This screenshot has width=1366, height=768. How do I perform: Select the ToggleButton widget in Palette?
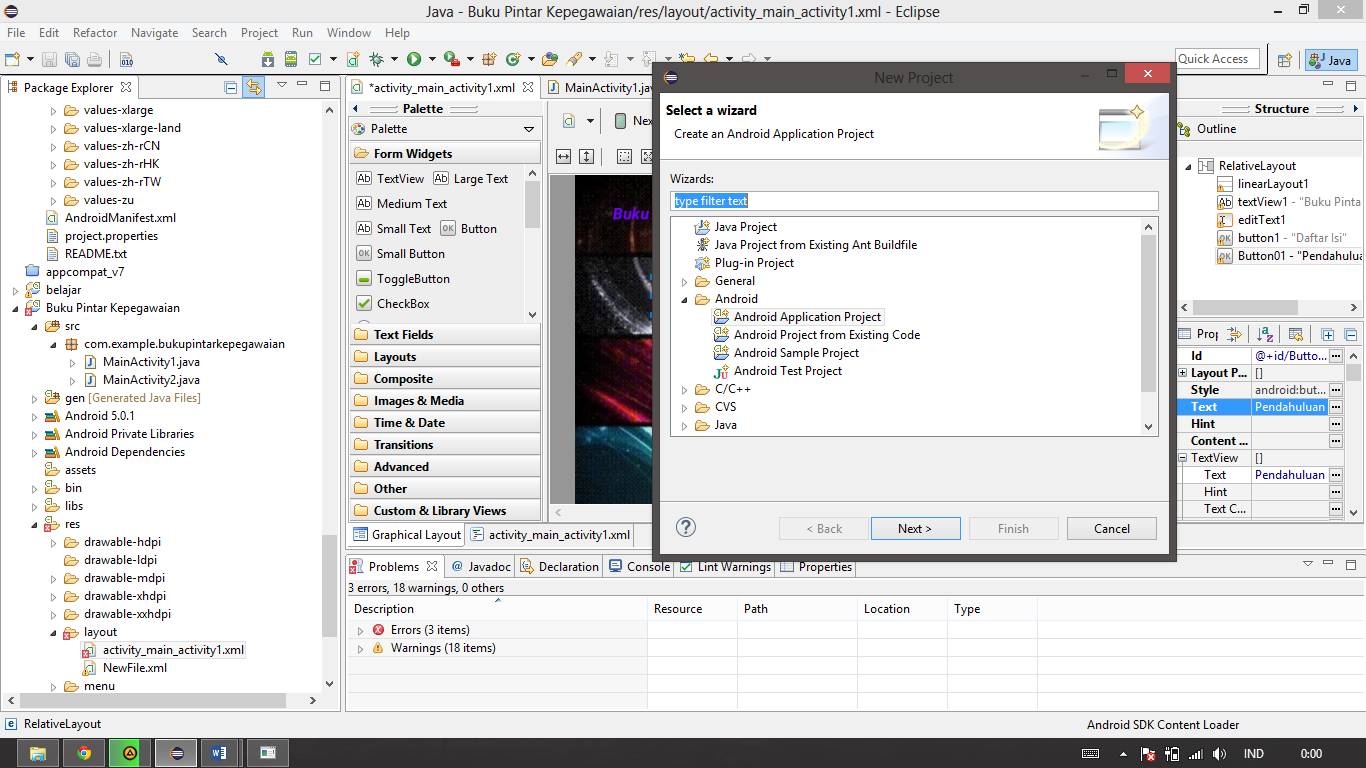pyautogui.click(x=403, y=279)
